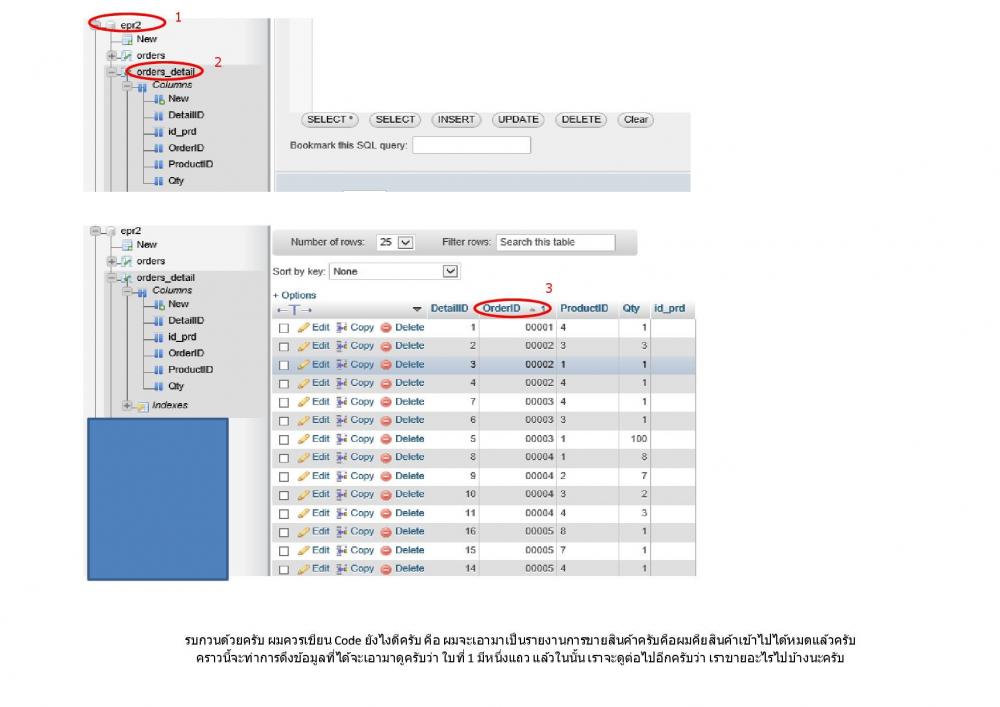
Task: Click the Copy icon in DetailID 7 row
Action: pyautogui.click(x=342, y=402)
